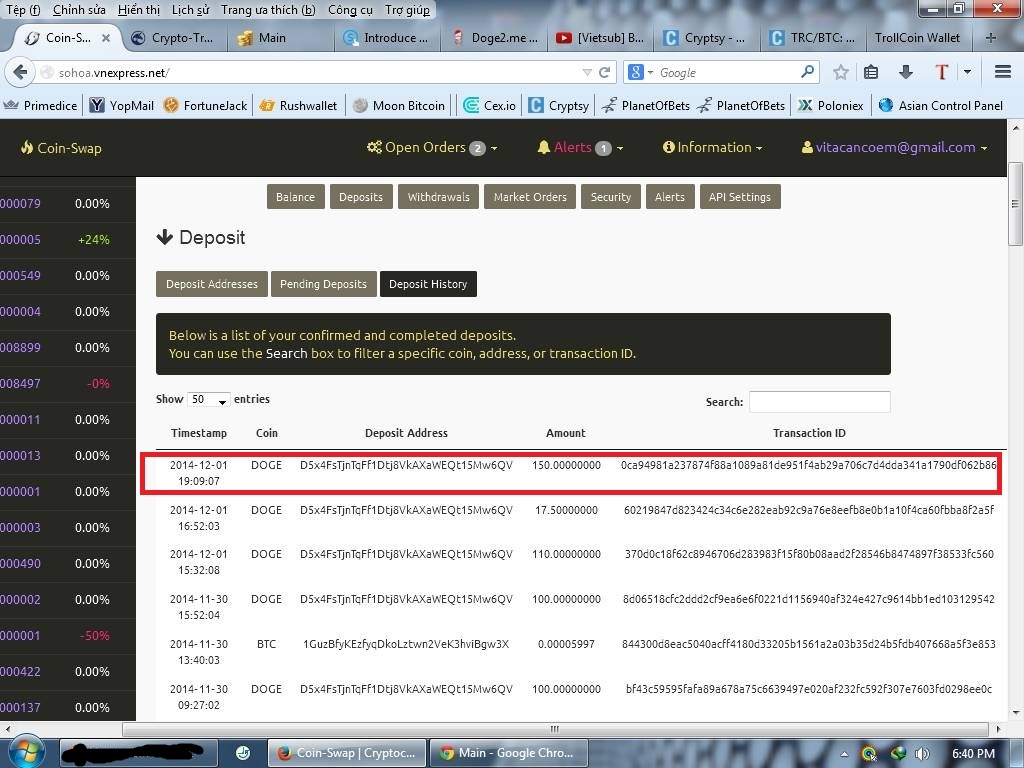Select the Deposit History tab

(428, 284)
